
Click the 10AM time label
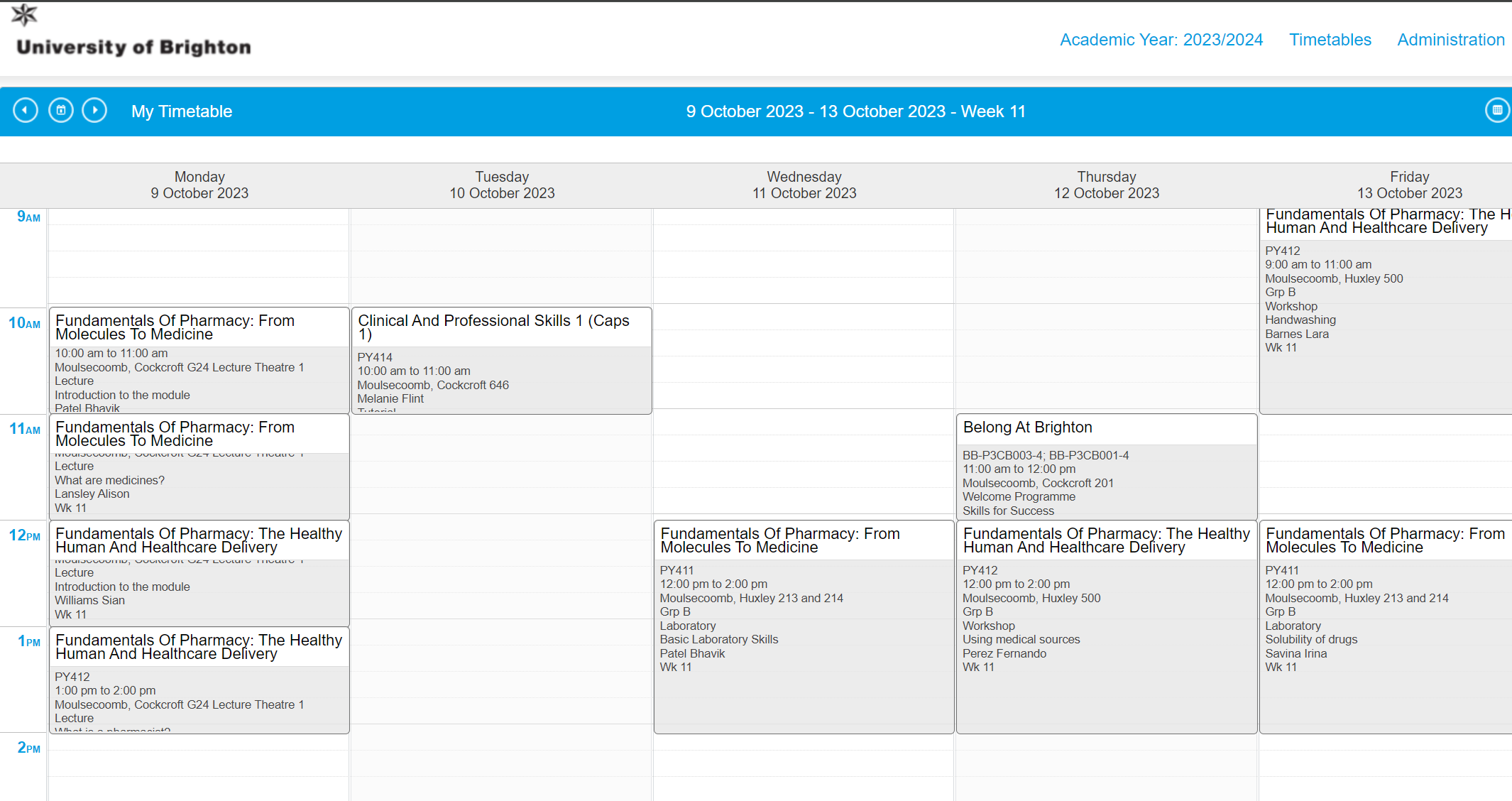tap(24, 323)
